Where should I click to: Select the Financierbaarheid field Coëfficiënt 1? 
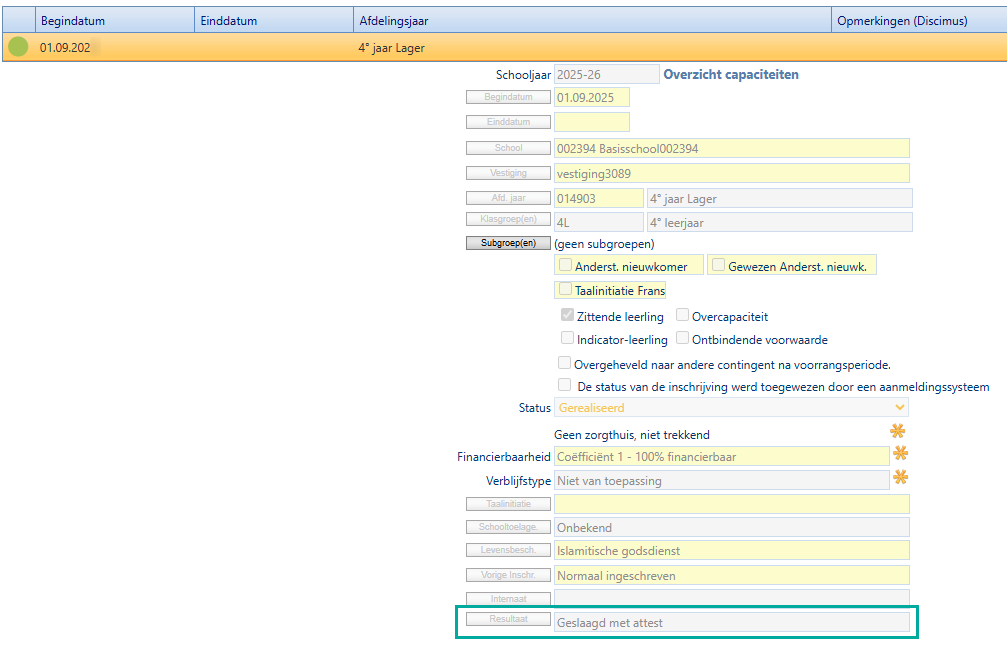pos(721,456)
